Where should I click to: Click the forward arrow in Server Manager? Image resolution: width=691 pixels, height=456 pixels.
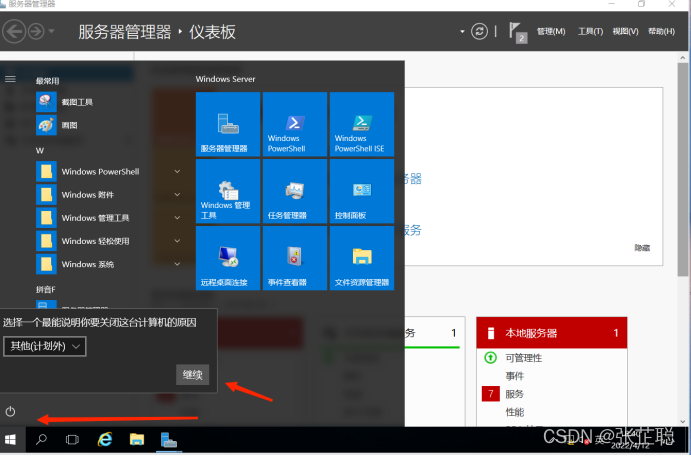(x=36, y=32)
